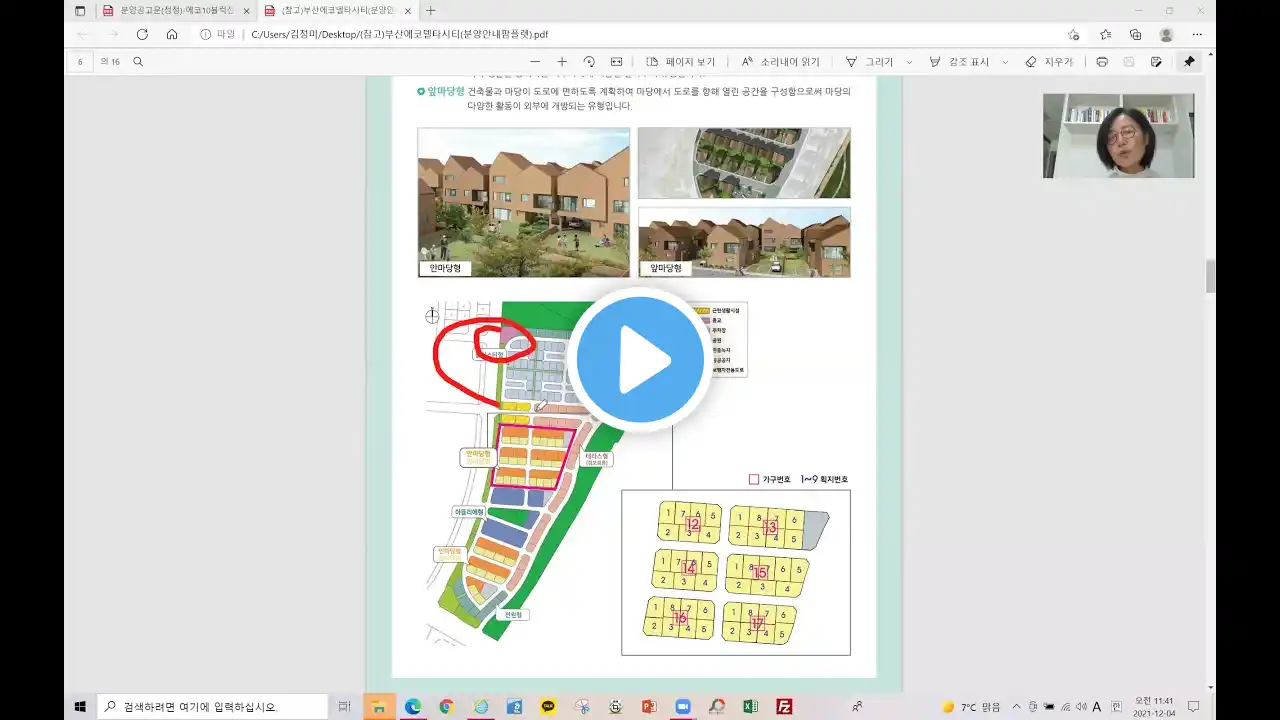Click the vertical scrollbar thumb of the PDF
Screen dimensions: 1280x720
point(1210,277)
